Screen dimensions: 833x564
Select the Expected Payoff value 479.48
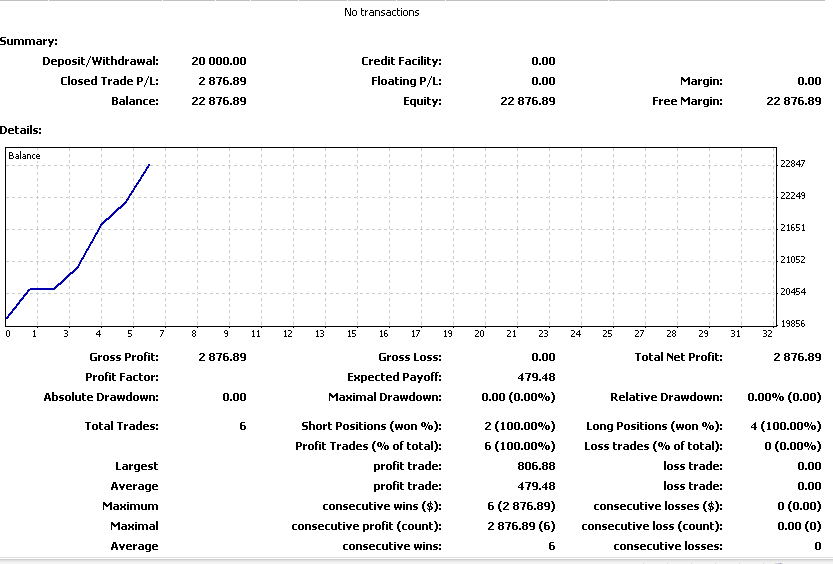(x=536, y=377)
